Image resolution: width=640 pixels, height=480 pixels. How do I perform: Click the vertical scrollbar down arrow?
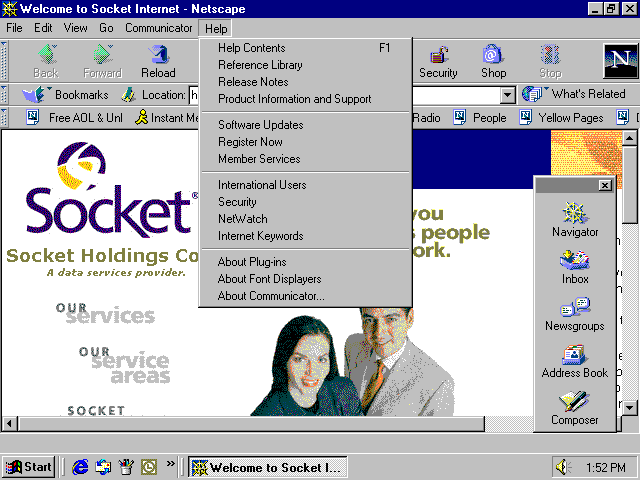629,407
